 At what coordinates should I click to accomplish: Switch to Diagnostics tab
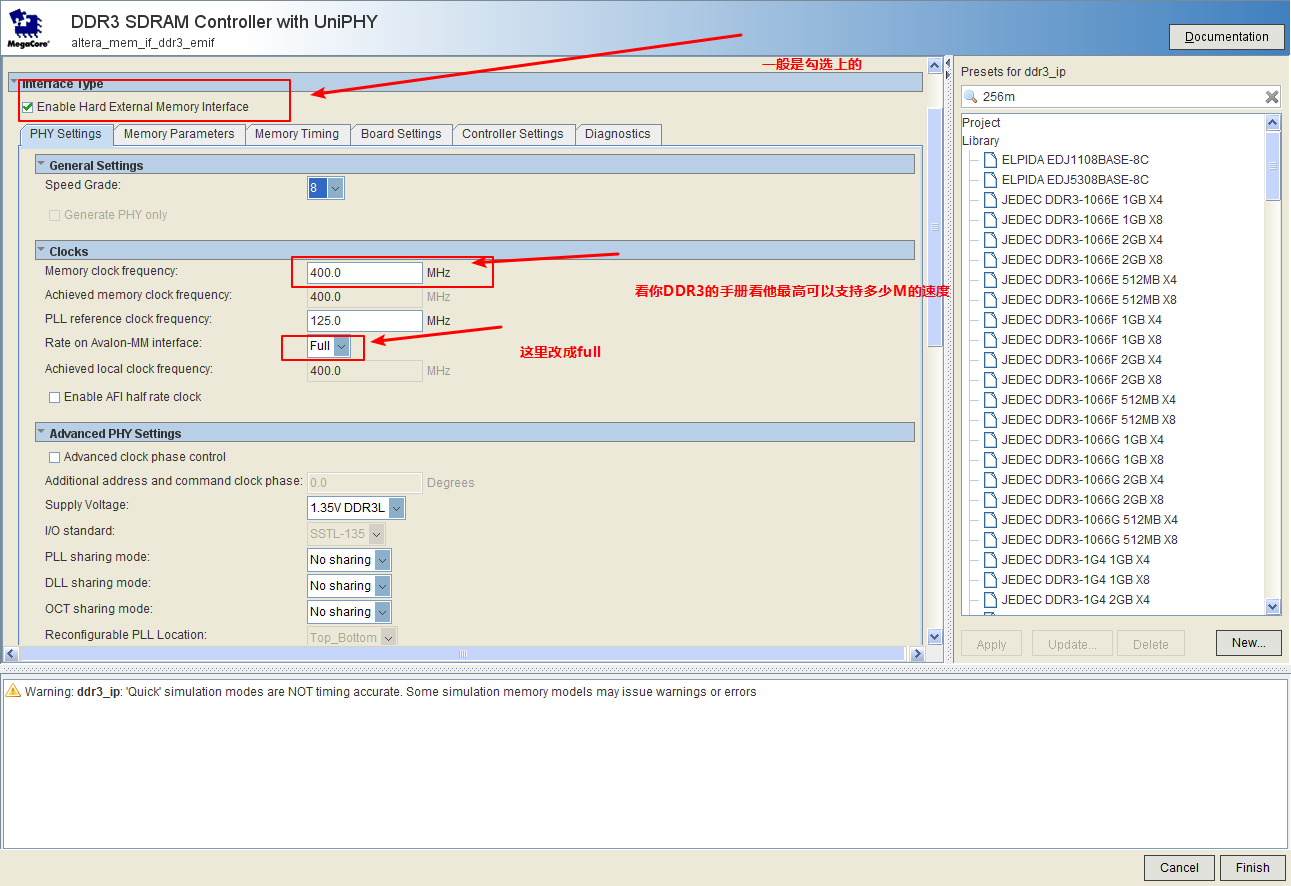(x=618, y=134)
